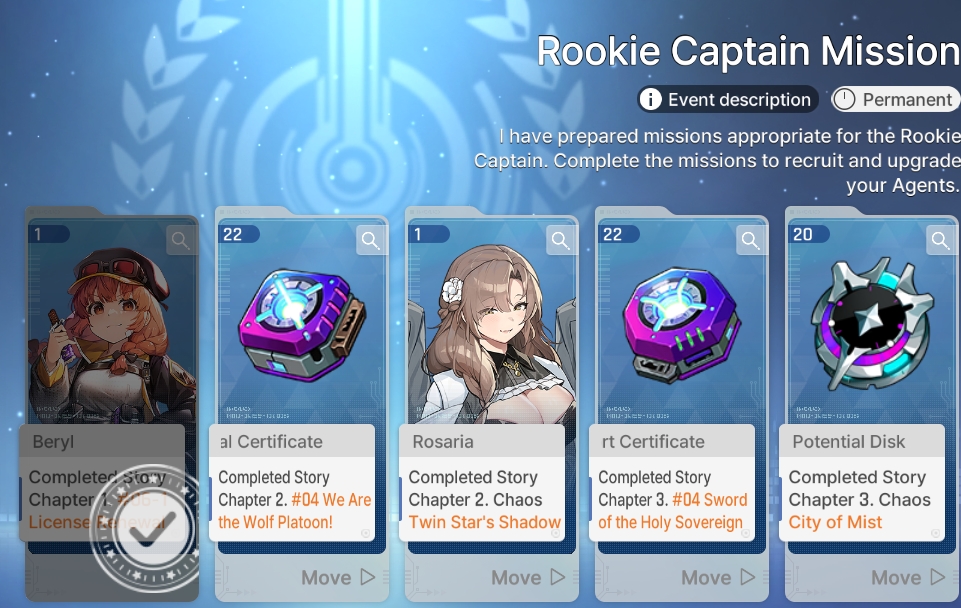Tap magnifier on Wolf Platoon certificate card
Screen dimensions: 961x608
(371, 240)
